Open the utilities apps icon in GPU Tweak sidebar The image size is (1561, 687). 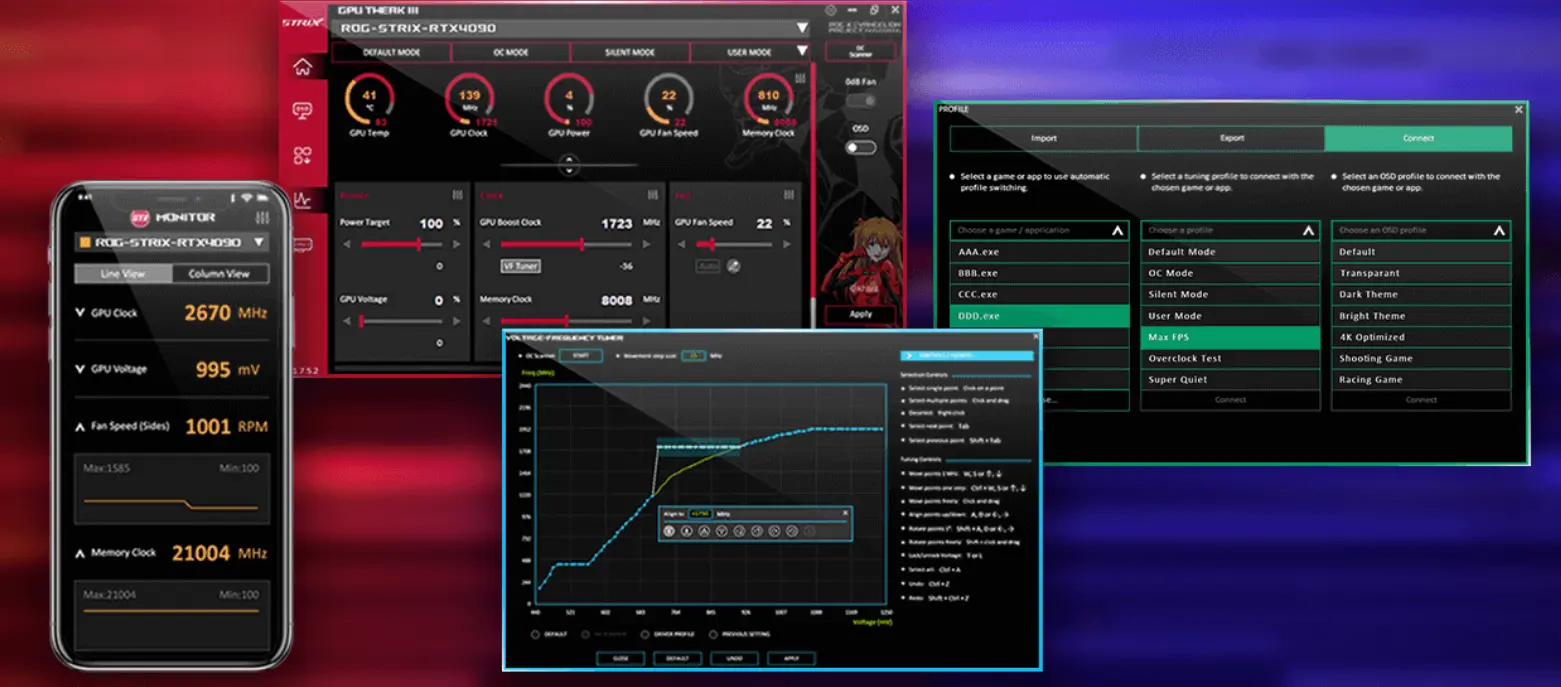pos(302,155)
